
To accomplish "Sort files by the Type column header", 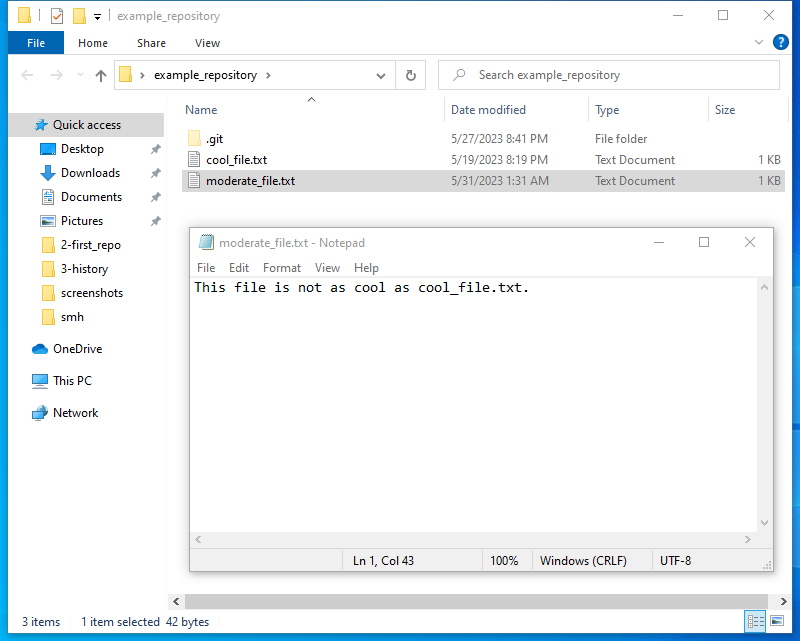I will coord(607,110).
